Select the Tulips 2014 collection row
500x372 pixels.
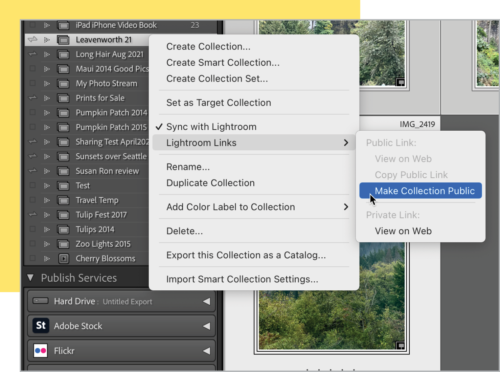pyautogui.click(x=87, y=230)
